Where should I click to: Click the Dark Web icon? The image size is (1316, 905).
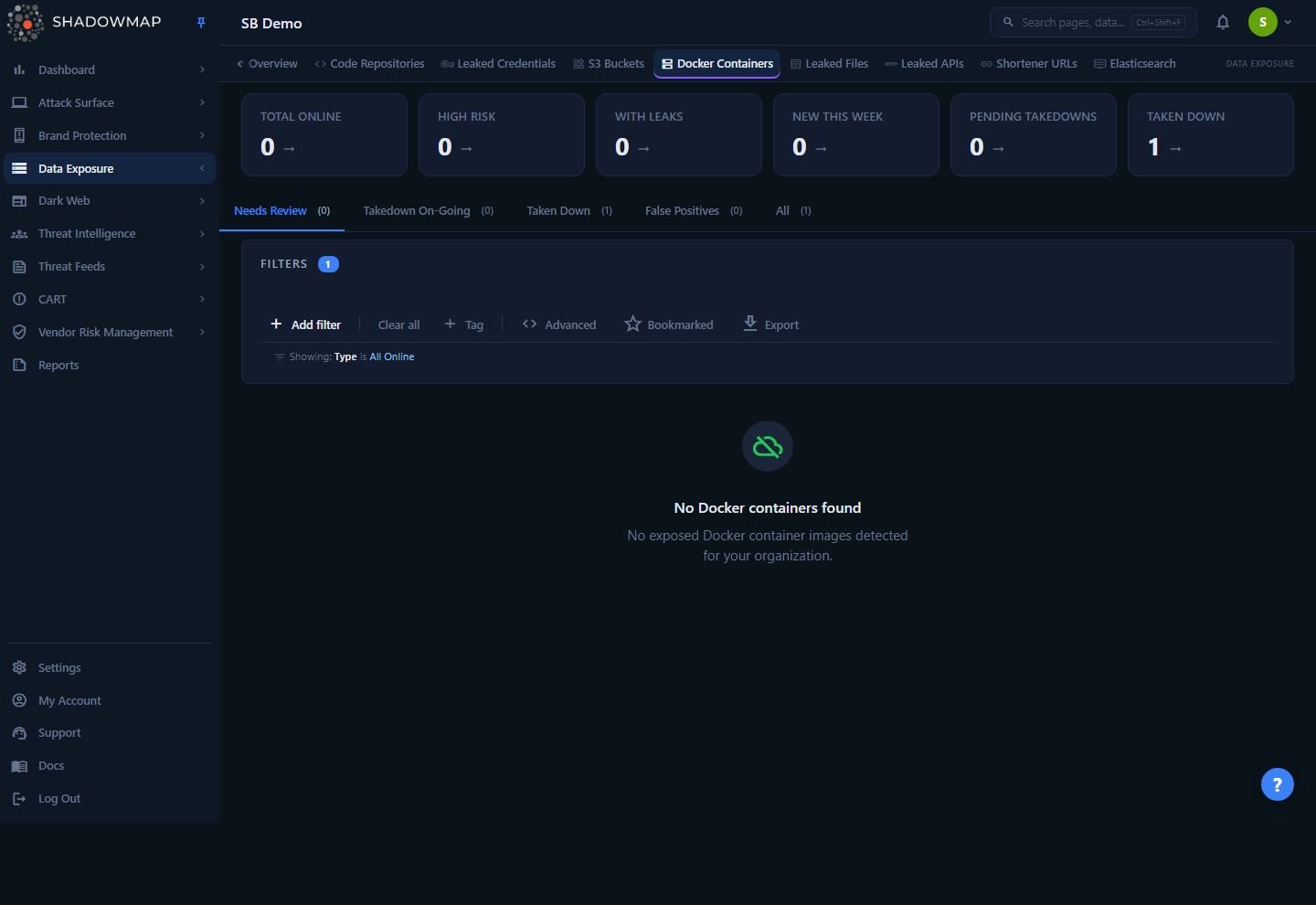coord(19,201)
